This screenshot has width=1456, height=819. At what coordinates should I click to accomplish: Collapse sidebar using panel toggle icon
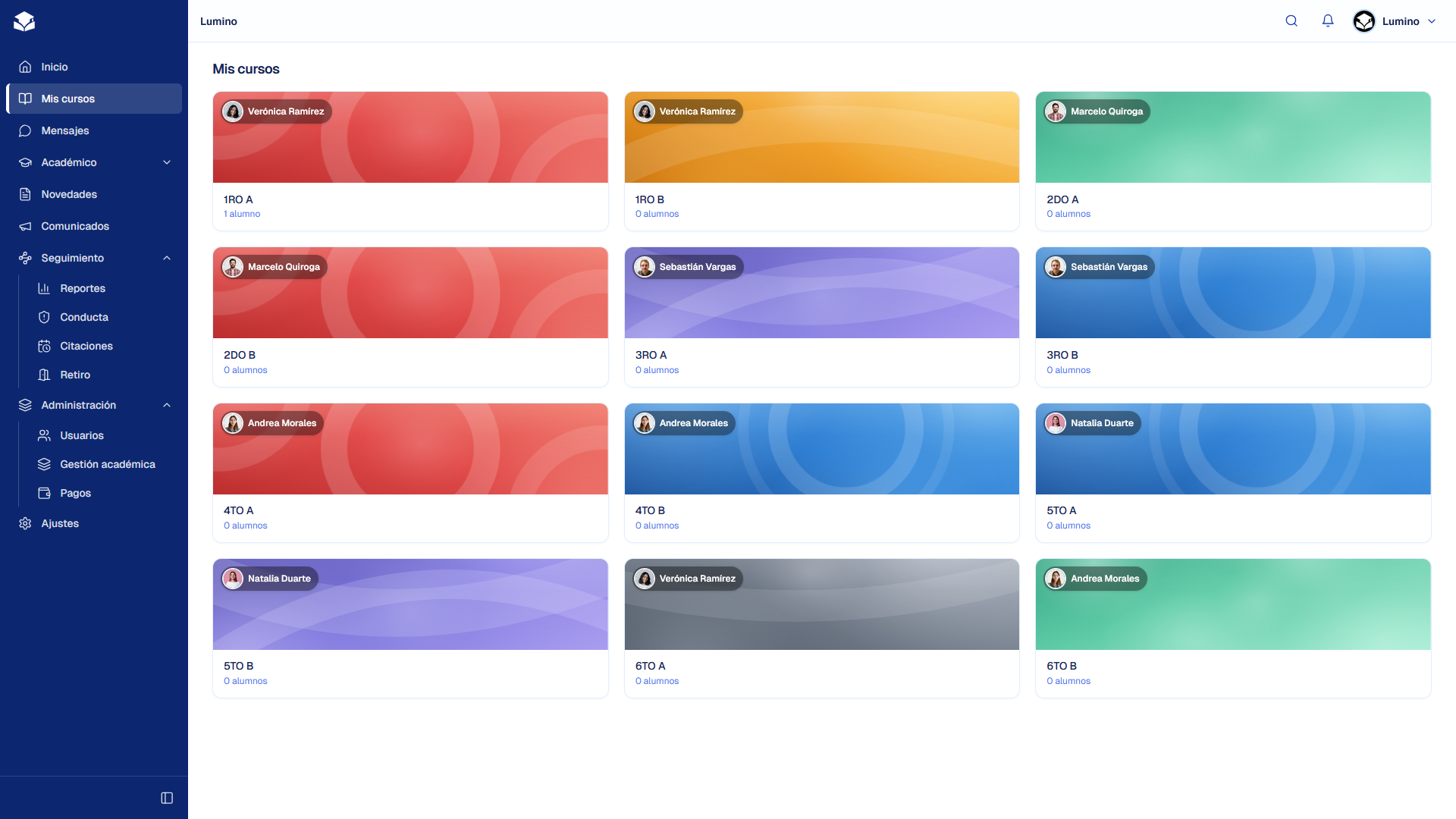tap(167, 798)
